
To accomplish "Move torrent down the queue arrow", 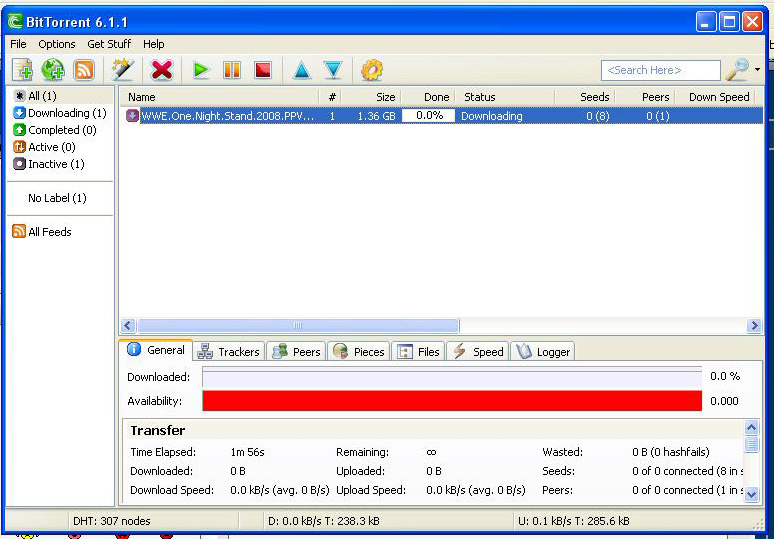I will 334,71.
